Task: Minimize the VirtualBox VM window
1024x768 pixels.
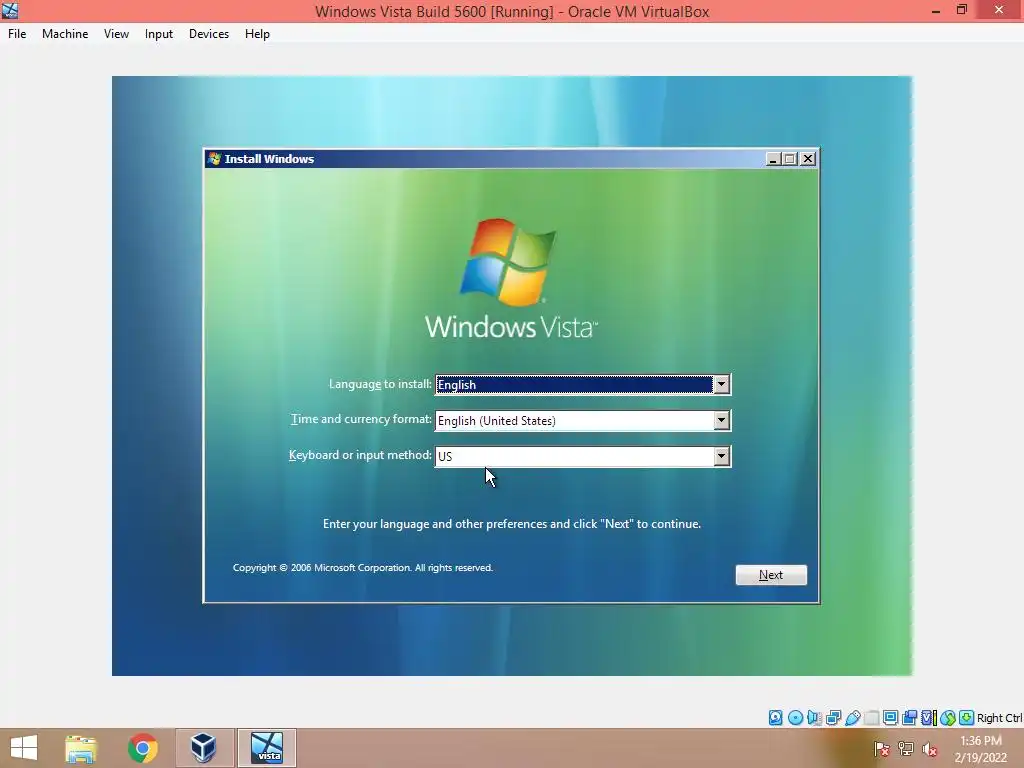Action: click(x=935, y=10)
